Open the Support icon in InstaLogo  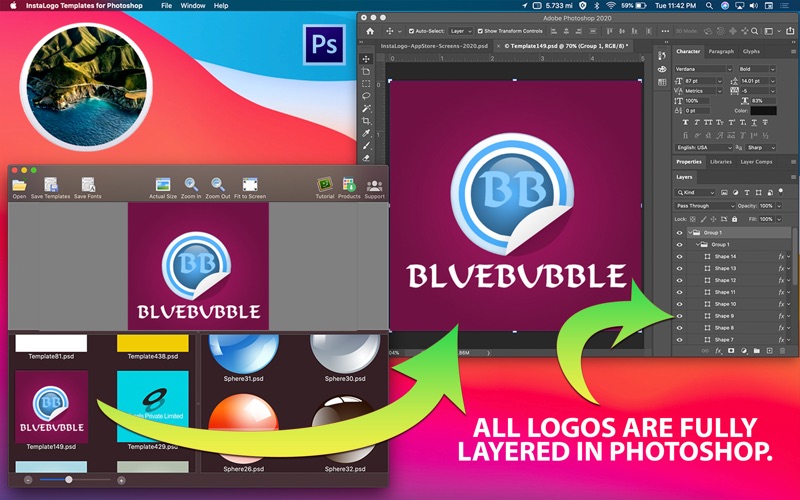tap(374, 188)
